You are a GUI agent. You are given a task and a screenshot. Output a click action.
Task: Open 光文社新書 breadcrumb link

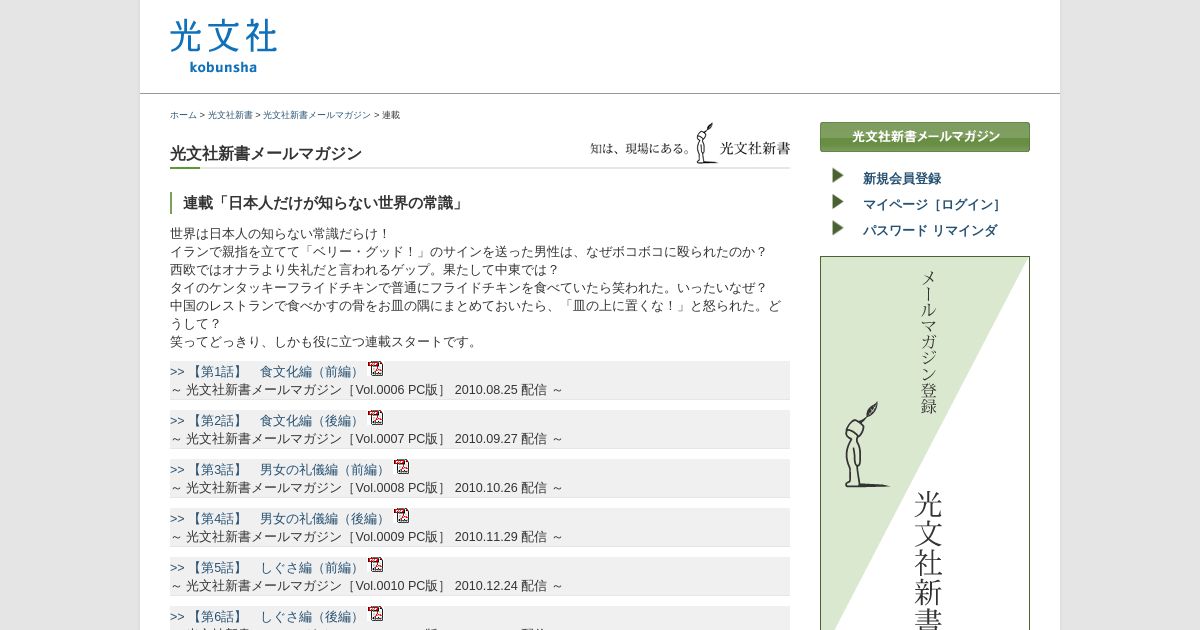click(x=230, y=115)
